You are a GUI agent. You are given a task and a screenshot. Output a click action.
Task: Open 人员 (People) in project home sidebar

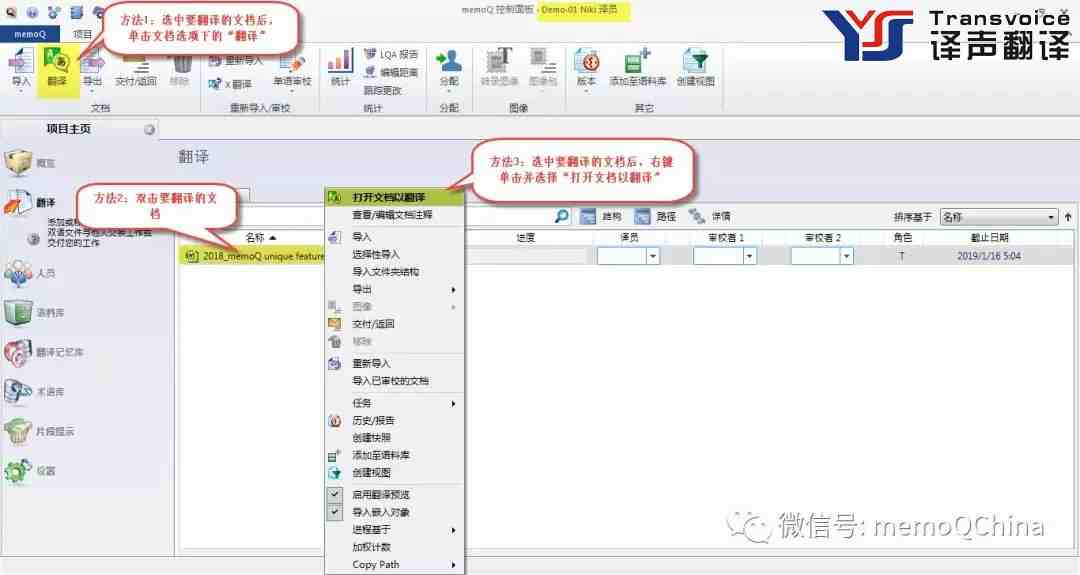point(31,273)
